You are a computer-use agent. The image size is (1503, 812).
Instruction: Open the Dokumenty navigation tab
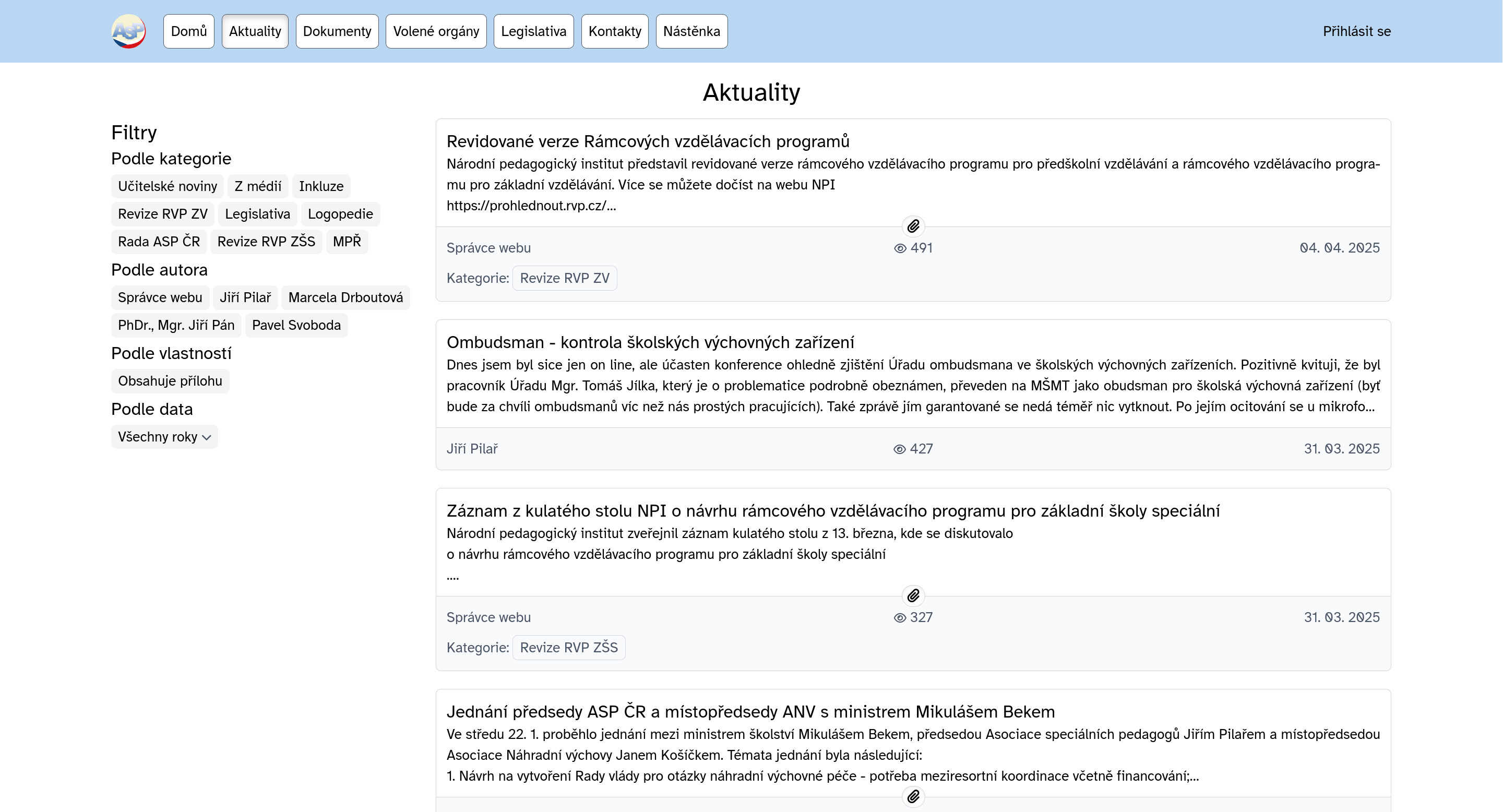click(x=337, y=31)
